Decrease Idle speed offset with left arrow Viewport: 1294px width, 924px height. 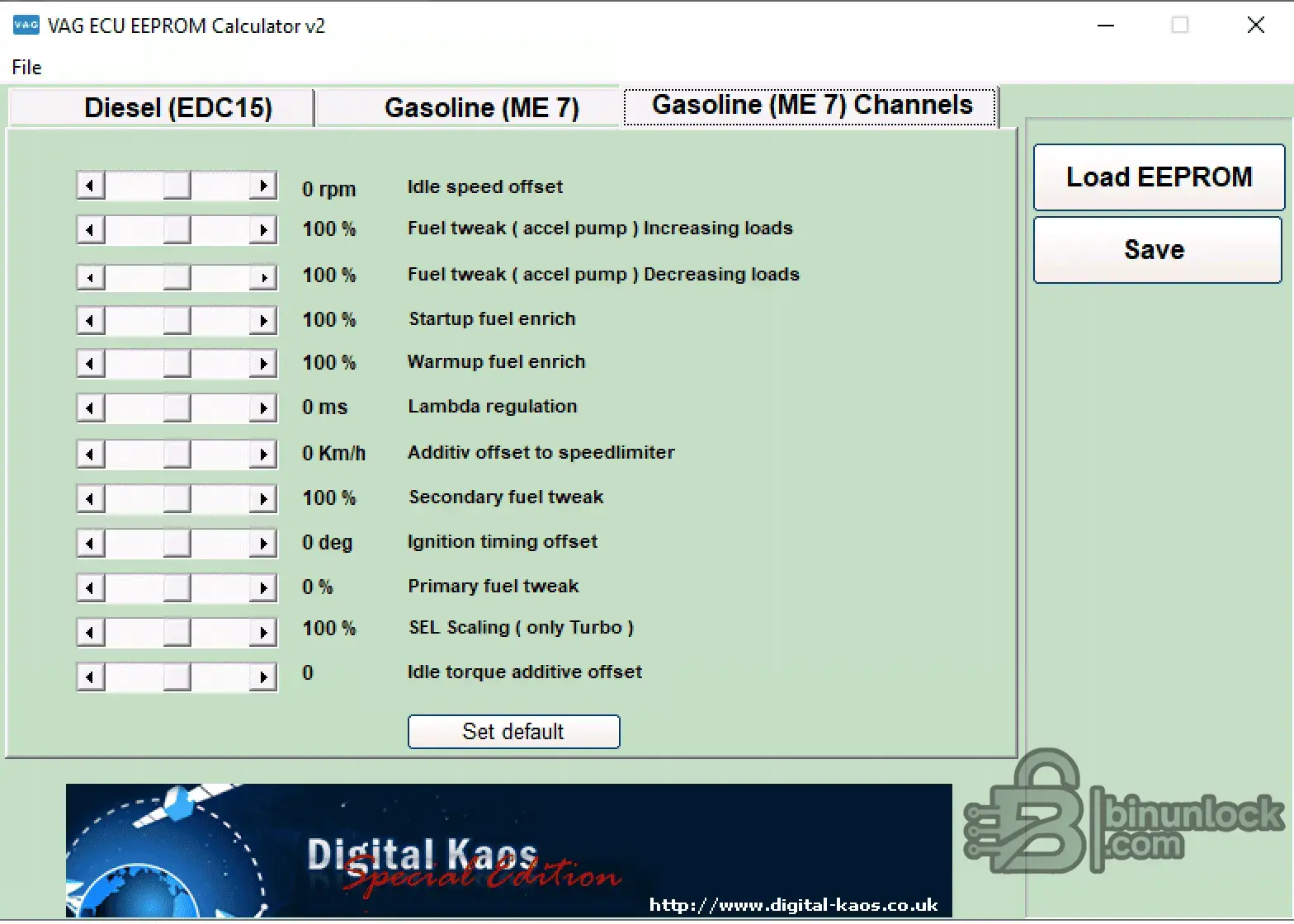[x=91, y=186]
